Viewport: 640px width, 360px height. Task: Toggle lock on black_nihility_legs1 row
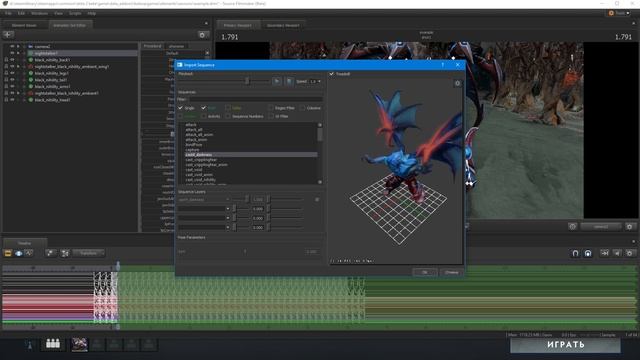6,73
